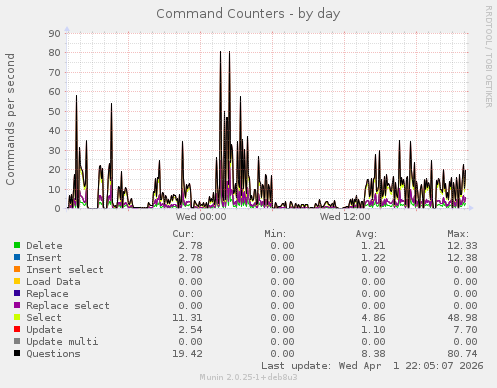Click the Insert average value 1.22

(373, 258)
